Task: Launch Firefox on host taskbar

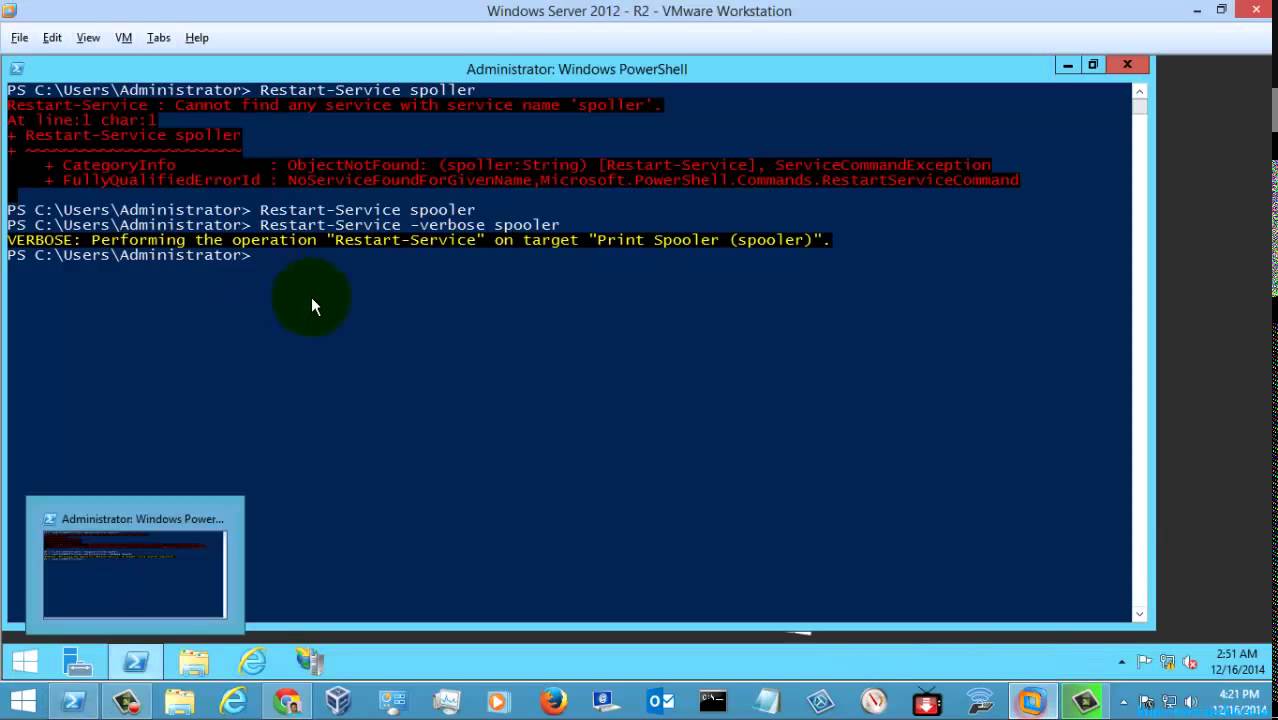Action: pos(553,702)
